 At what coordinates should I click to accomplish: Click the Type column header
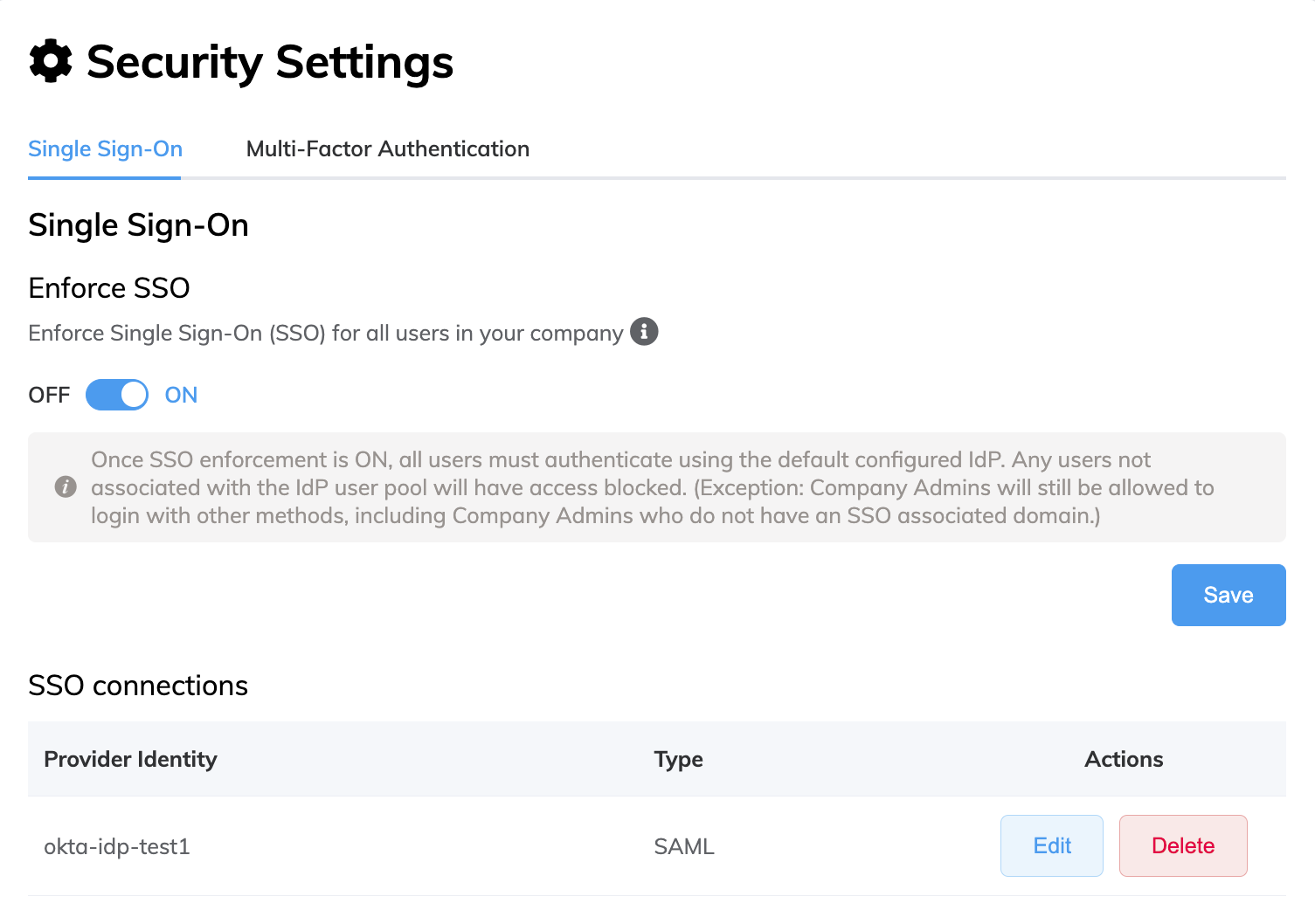tap(678, 759)
